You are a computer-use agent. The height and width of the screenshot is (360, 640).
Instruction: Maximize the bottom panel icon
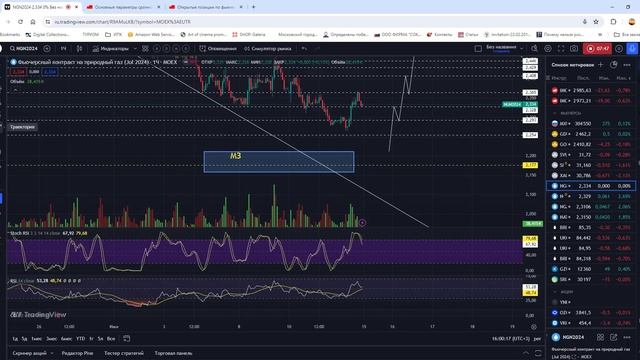(x=538, y=353)
